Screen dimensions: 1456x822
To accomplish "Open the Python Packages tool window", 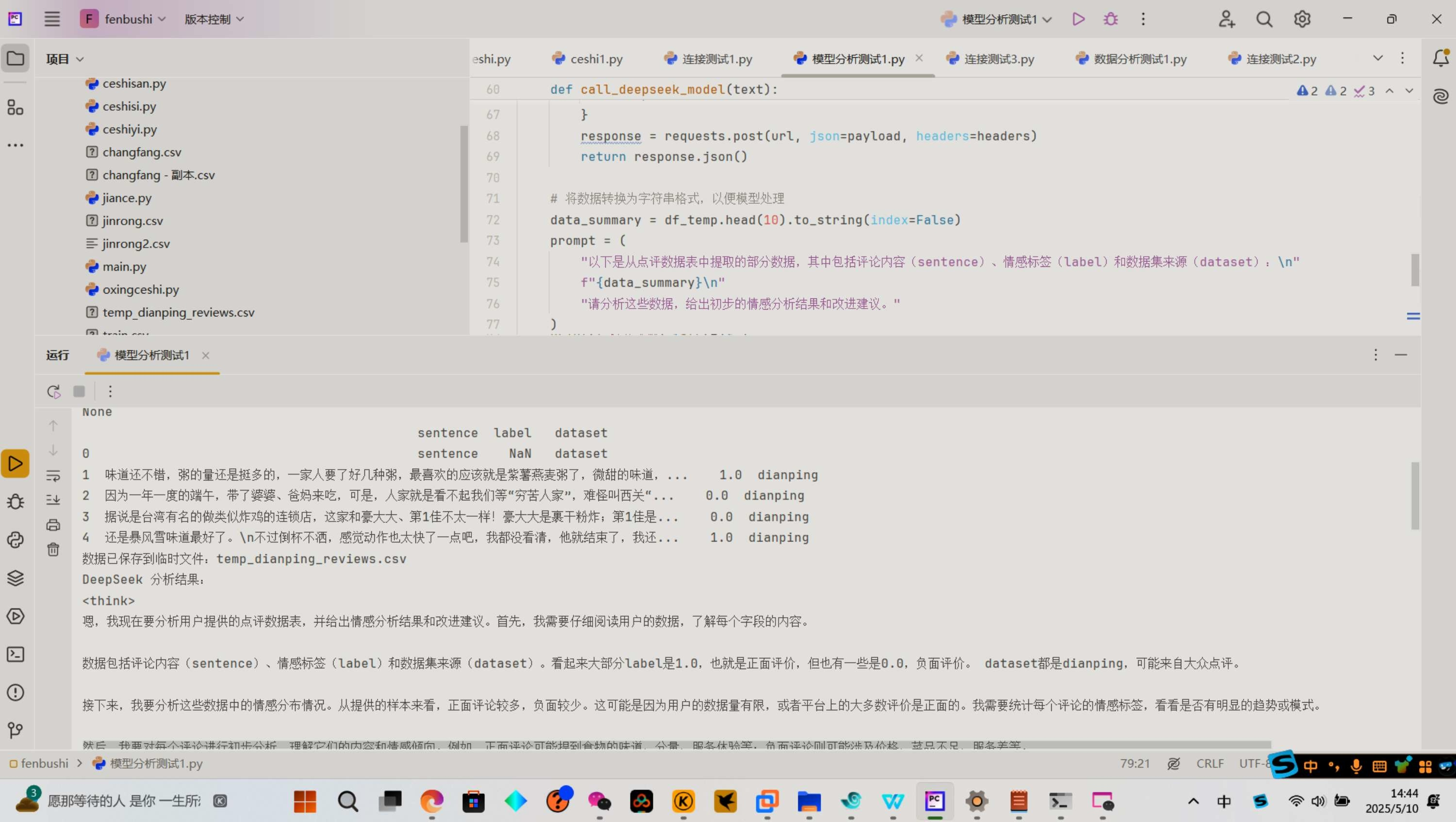I will (15, 578).
